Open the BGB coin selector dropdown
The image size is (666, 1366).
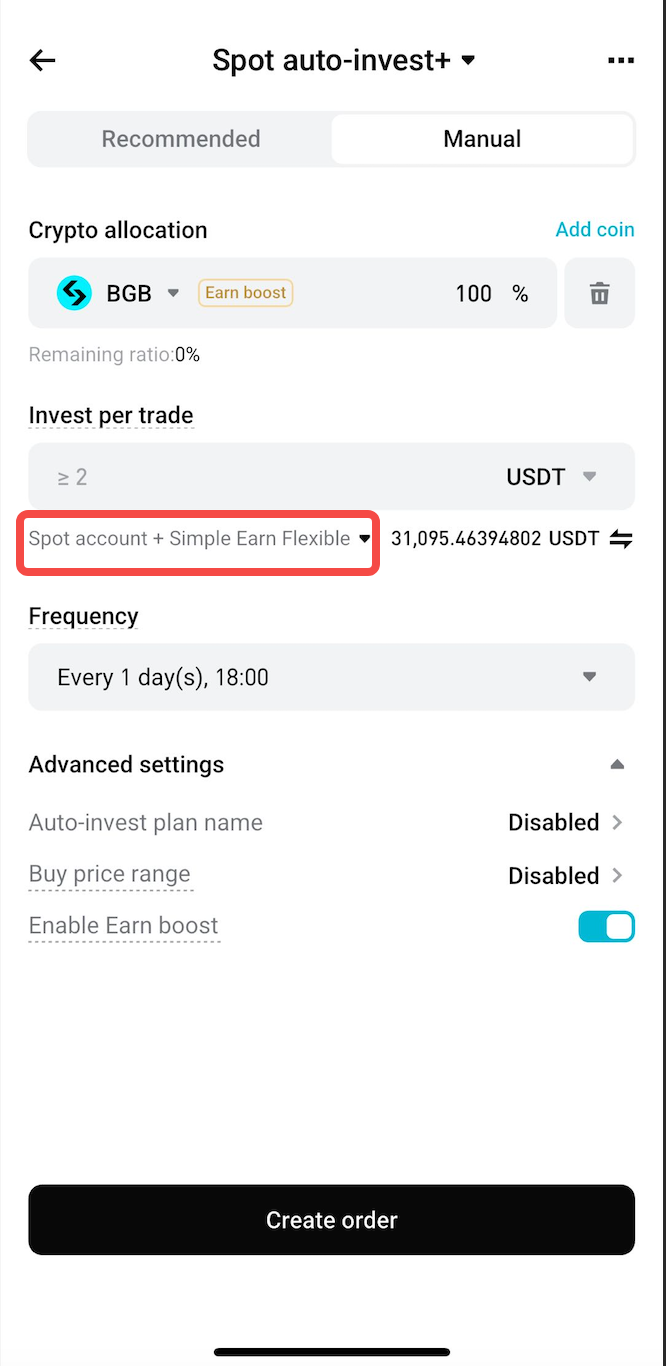coord(173,293)
